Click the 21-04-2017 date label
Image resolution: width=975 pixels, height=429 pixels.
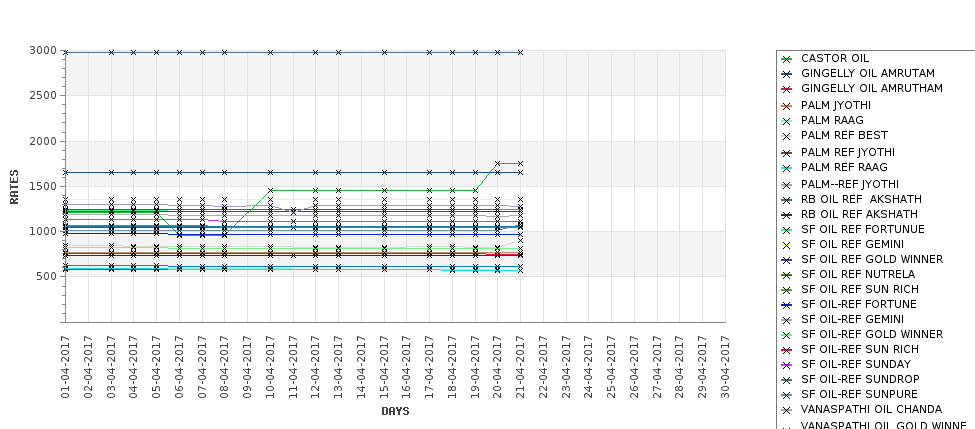[520, 367]
